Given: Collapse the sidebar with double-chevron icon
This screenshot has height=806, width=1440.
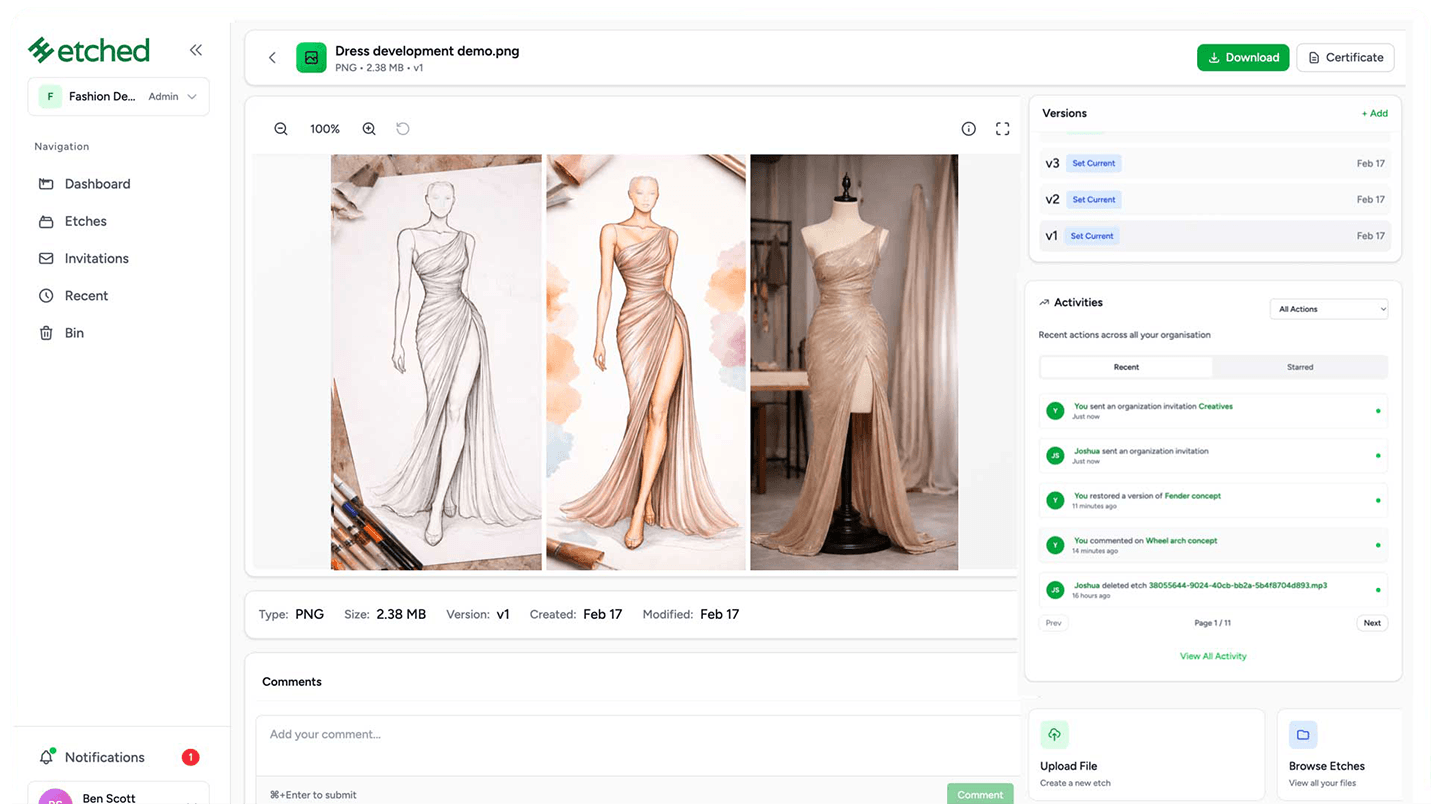Looking at the screenshot, I should 196,50.
